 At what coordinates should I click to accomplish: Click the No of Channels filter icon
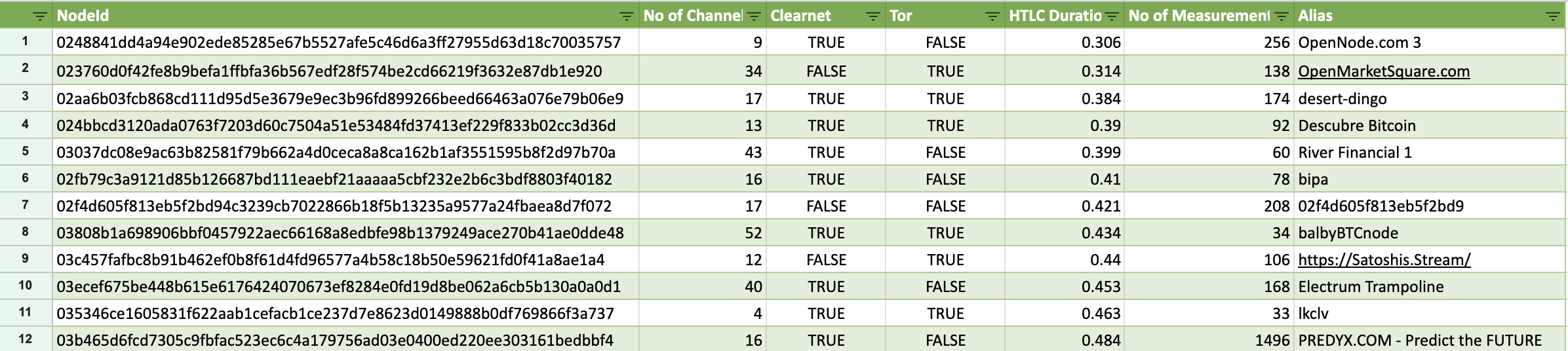click(x=754, y=16)
